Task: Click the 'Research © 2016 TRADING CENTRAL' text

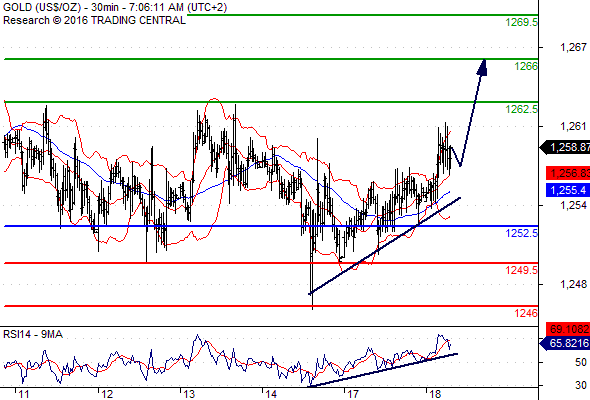Action: pos(94,20)
